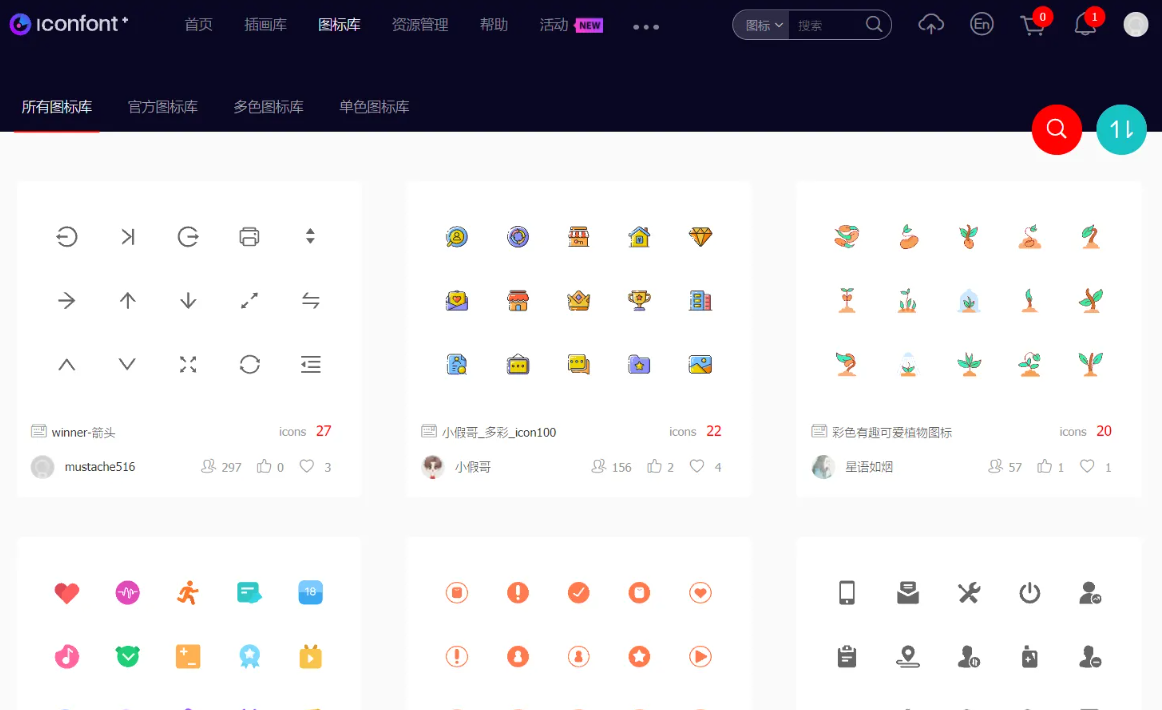This screenshot has height=710, width=1162.
Task: Open the 资源管理 menu
Action: pos(420,25)
